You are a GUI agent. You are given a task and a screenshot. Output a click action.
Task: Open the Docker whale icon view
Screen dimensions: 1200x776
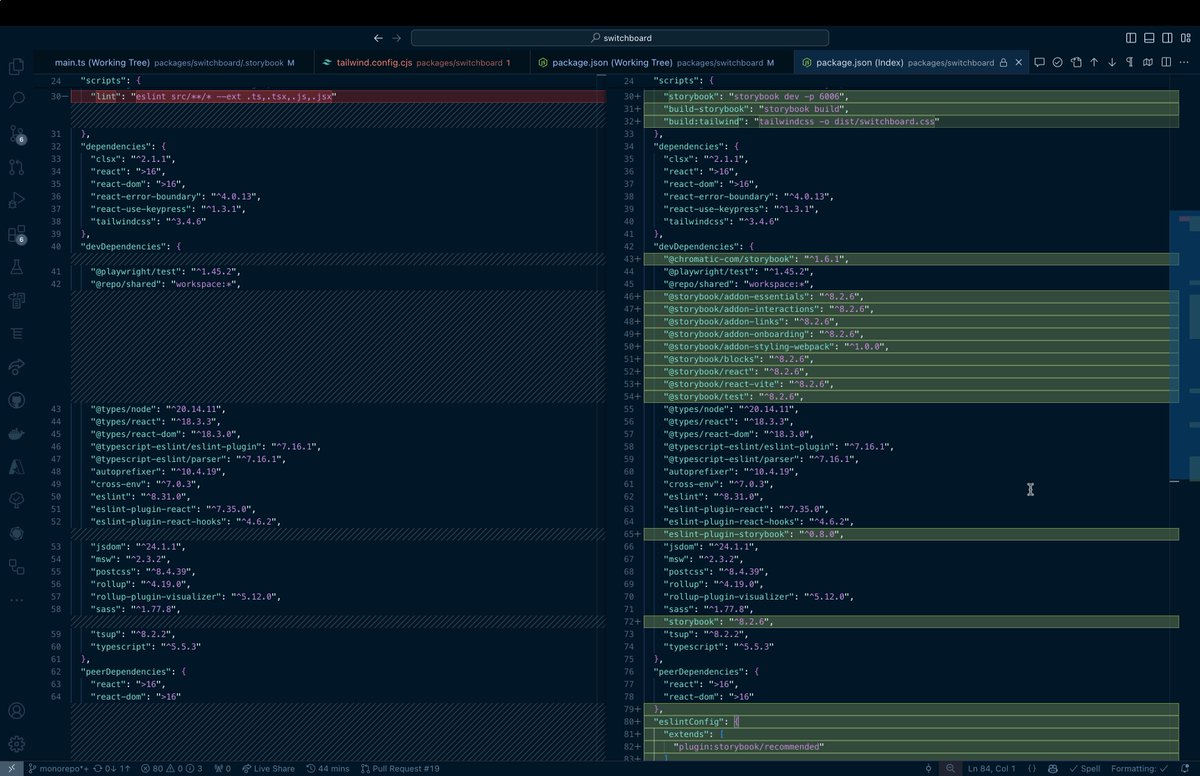coord(16,434)
